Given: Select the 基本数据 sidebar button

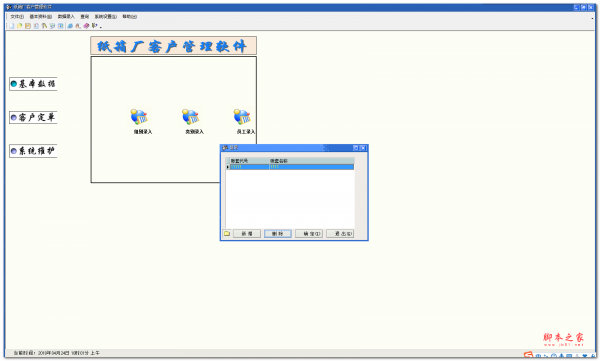Looking at the screenshot, I should click(x=33, y=84).
